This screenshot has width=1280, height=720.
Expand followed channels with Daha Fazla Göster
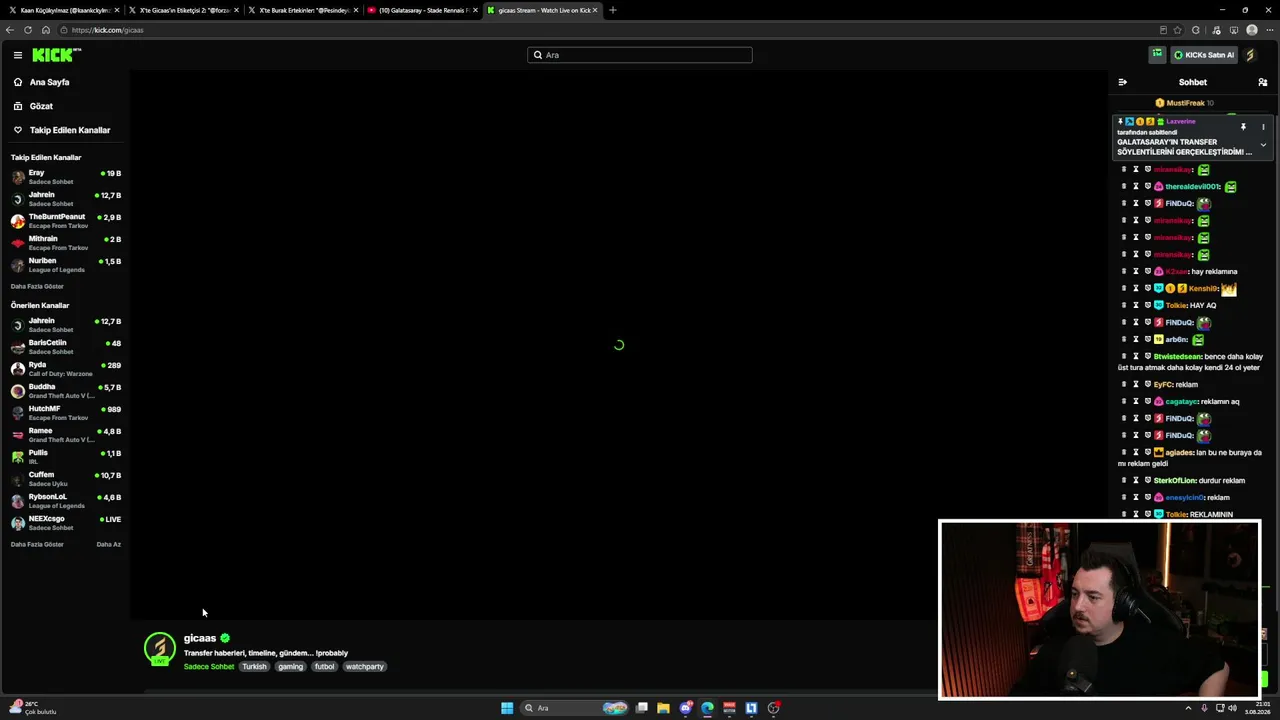tap(37, 286)
